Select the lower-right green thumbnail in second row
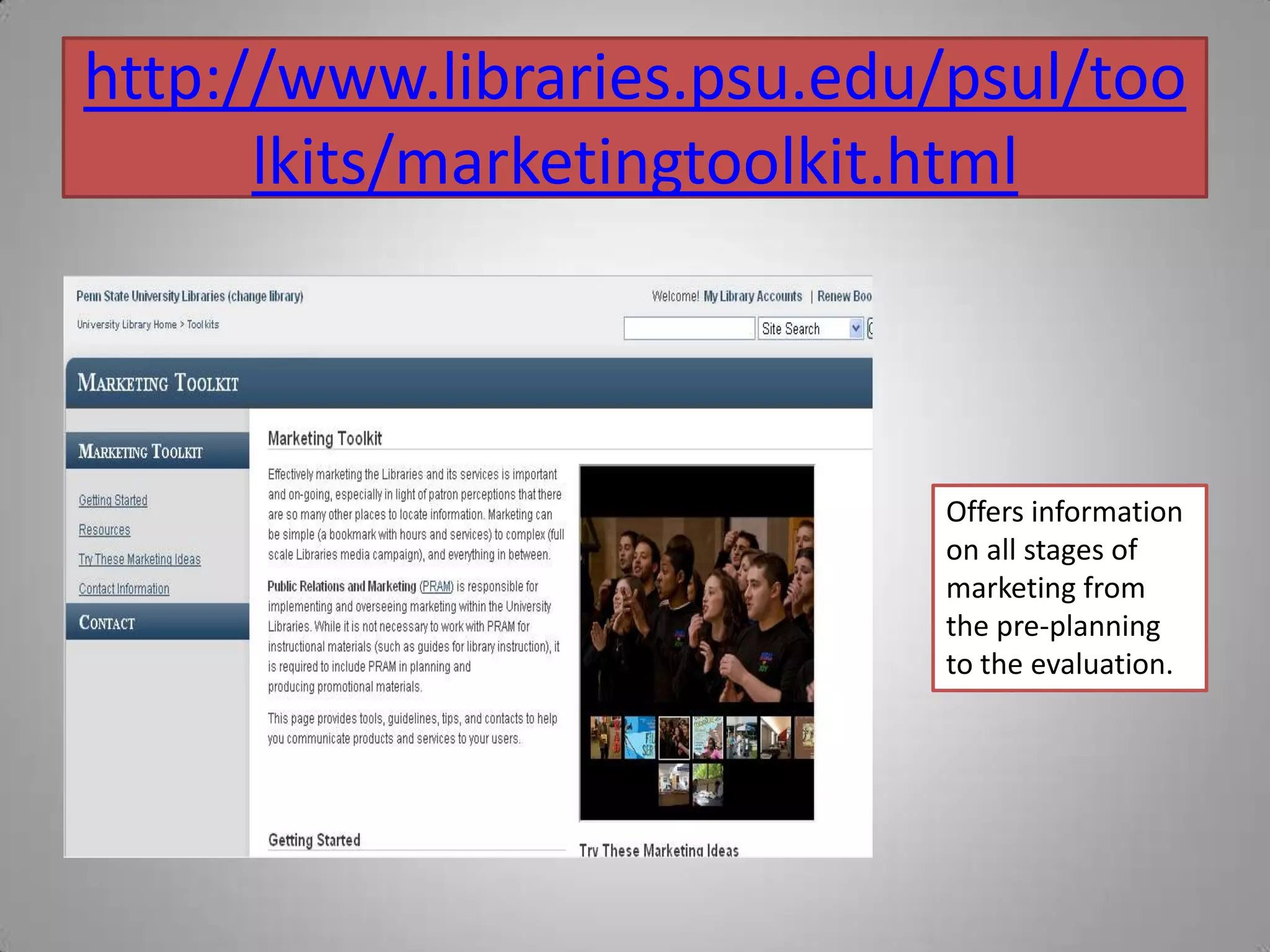Viewport: 1270px width, 952px height. point(708,784)
